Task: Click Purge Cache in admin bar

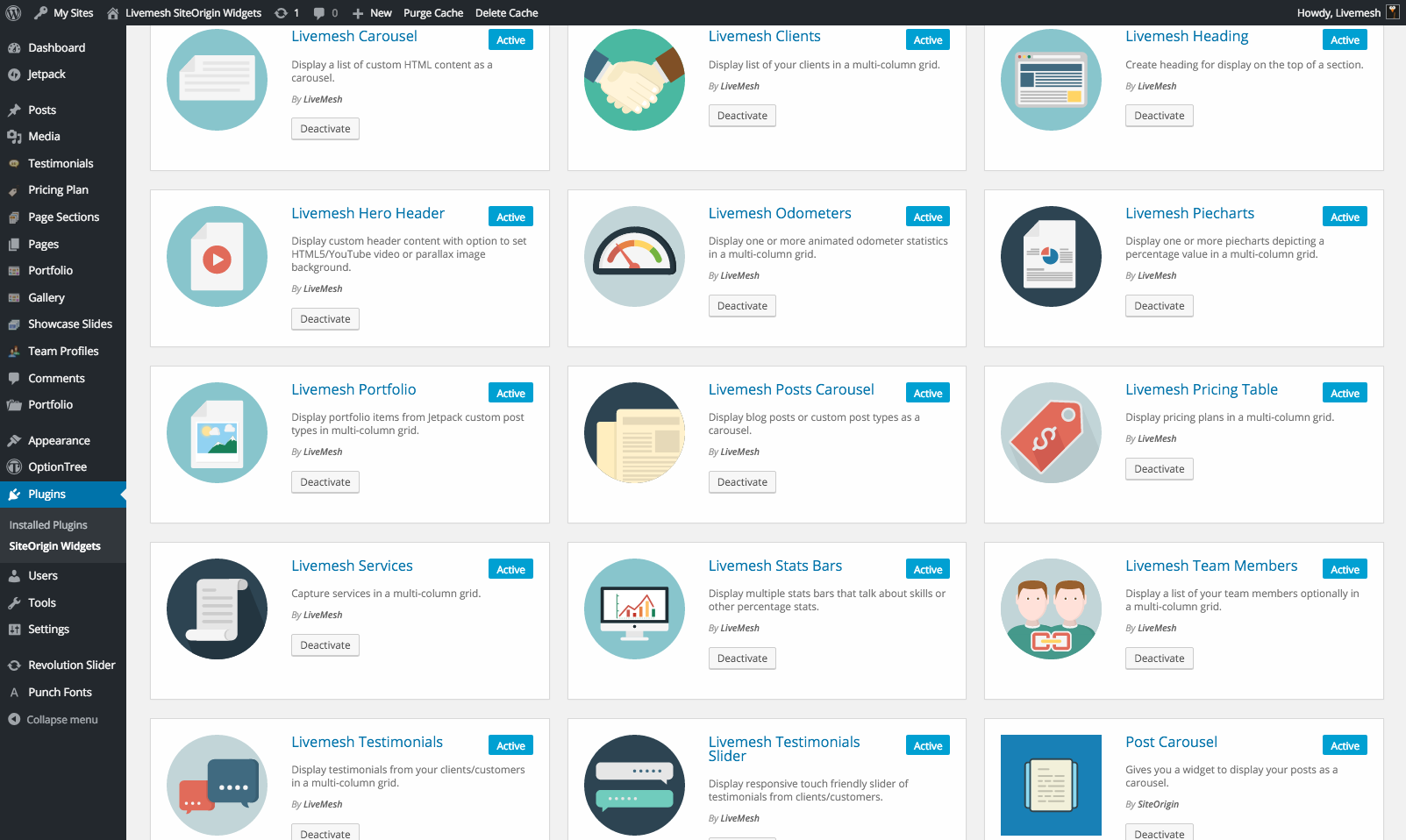Action: [x=433, y=13]
